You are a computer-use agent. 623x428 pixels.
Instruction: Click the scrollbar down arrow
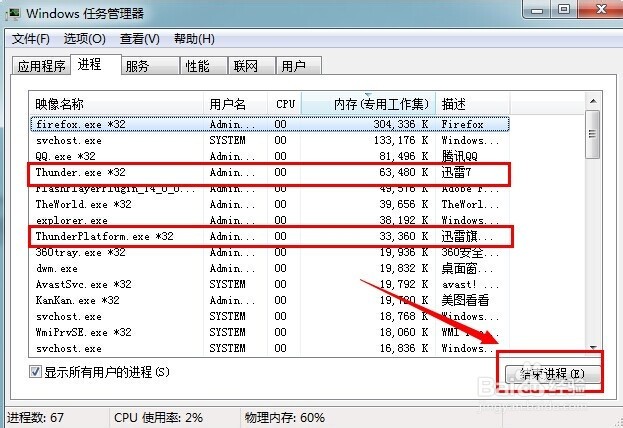[x=593, y=348]
